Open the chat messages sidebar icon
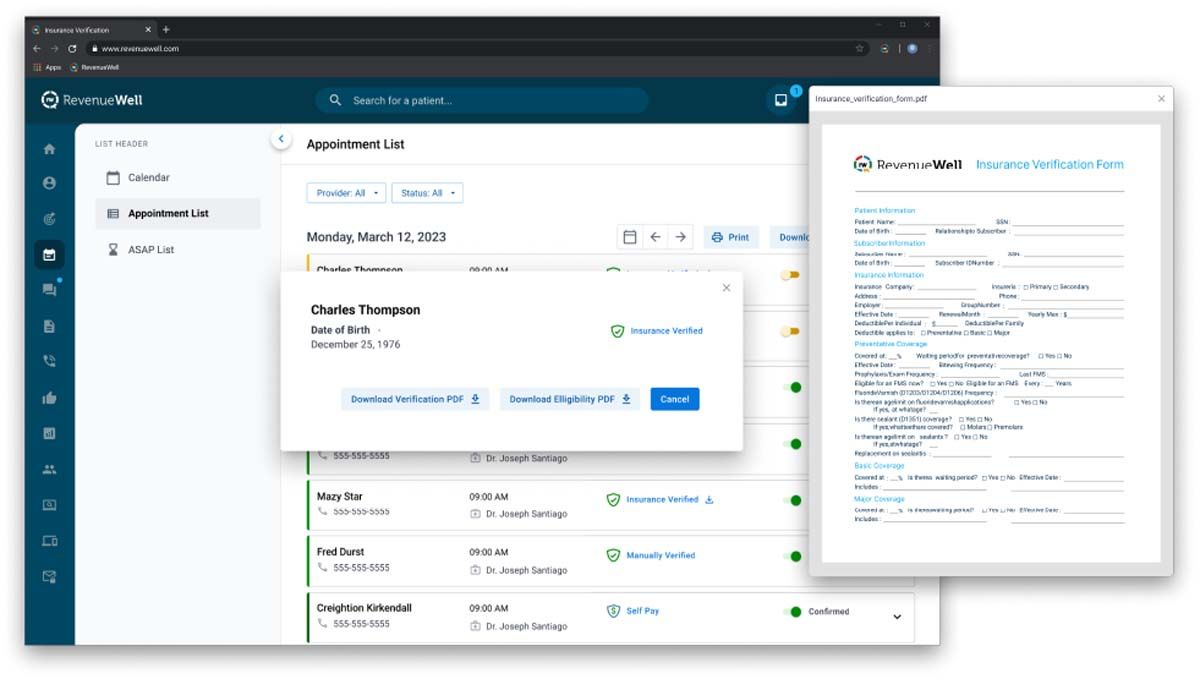This screenshot has height=679, width=1200. click(x=49, y=290)
